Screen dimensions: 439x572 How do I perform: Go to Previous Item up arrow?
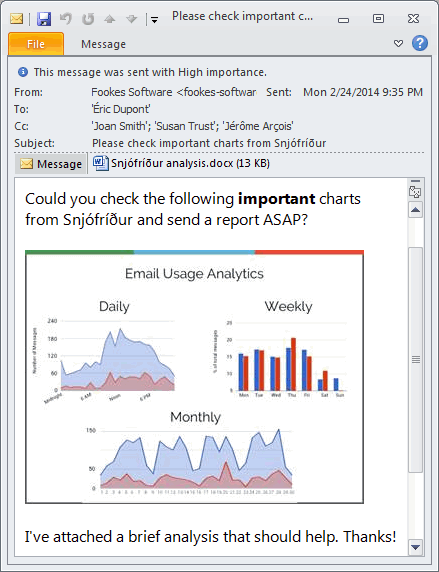[x=109, y=19]
